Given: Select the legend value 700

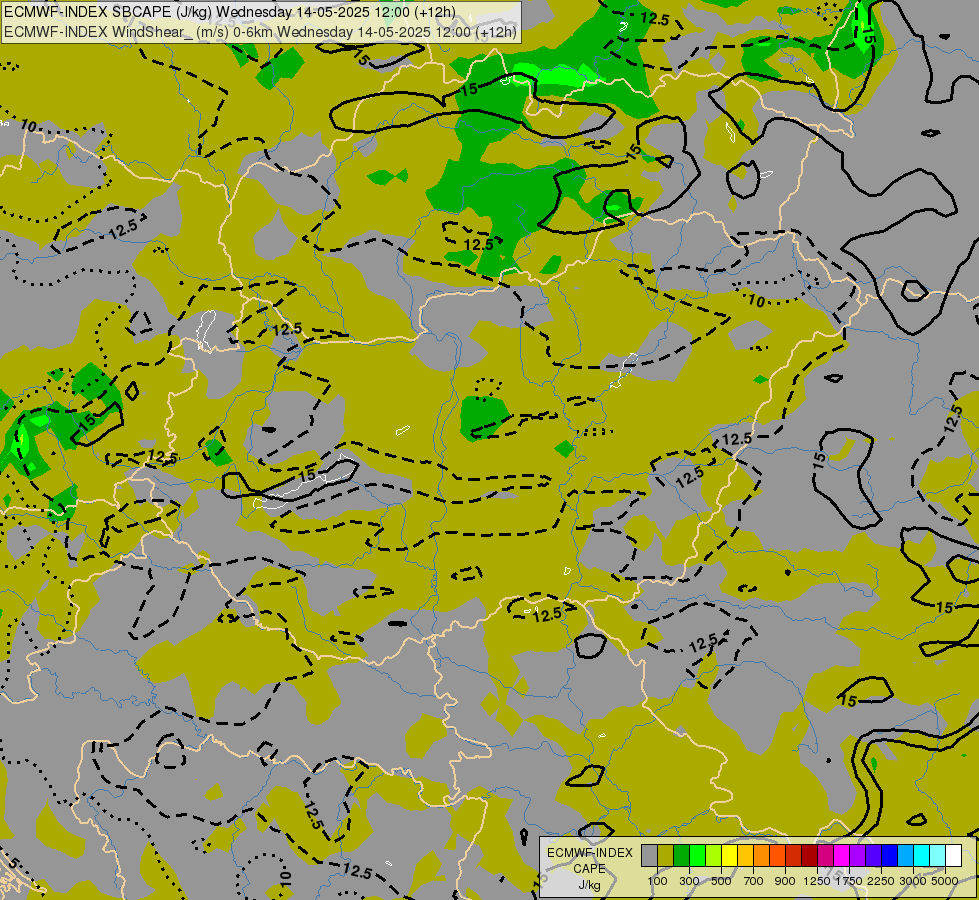Looking at the screenshot, I should click(754, 881).
